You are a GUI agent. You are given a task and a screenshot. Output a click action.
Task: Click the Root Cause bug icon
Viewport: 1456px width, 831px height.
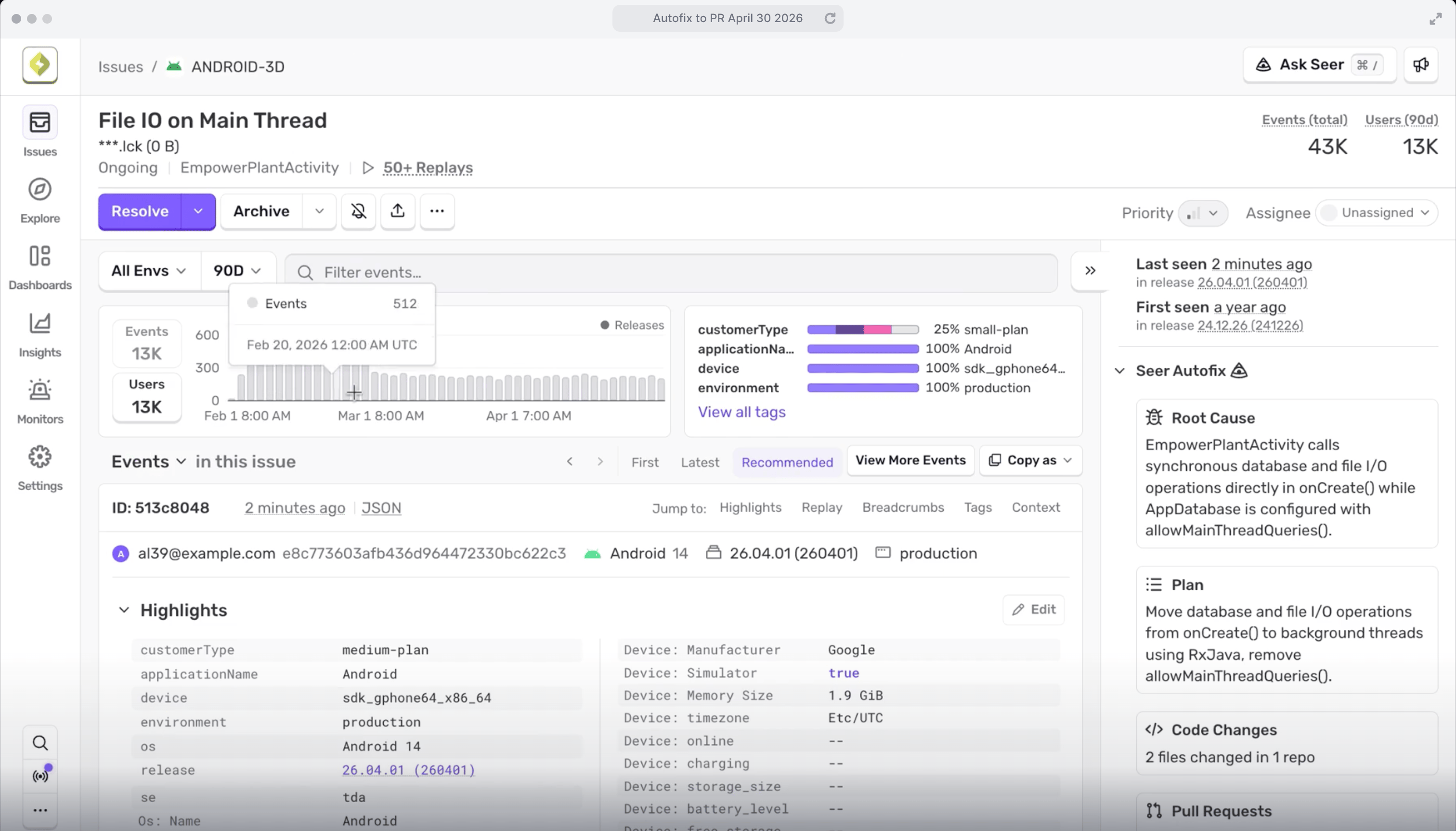pos(1154,418)
